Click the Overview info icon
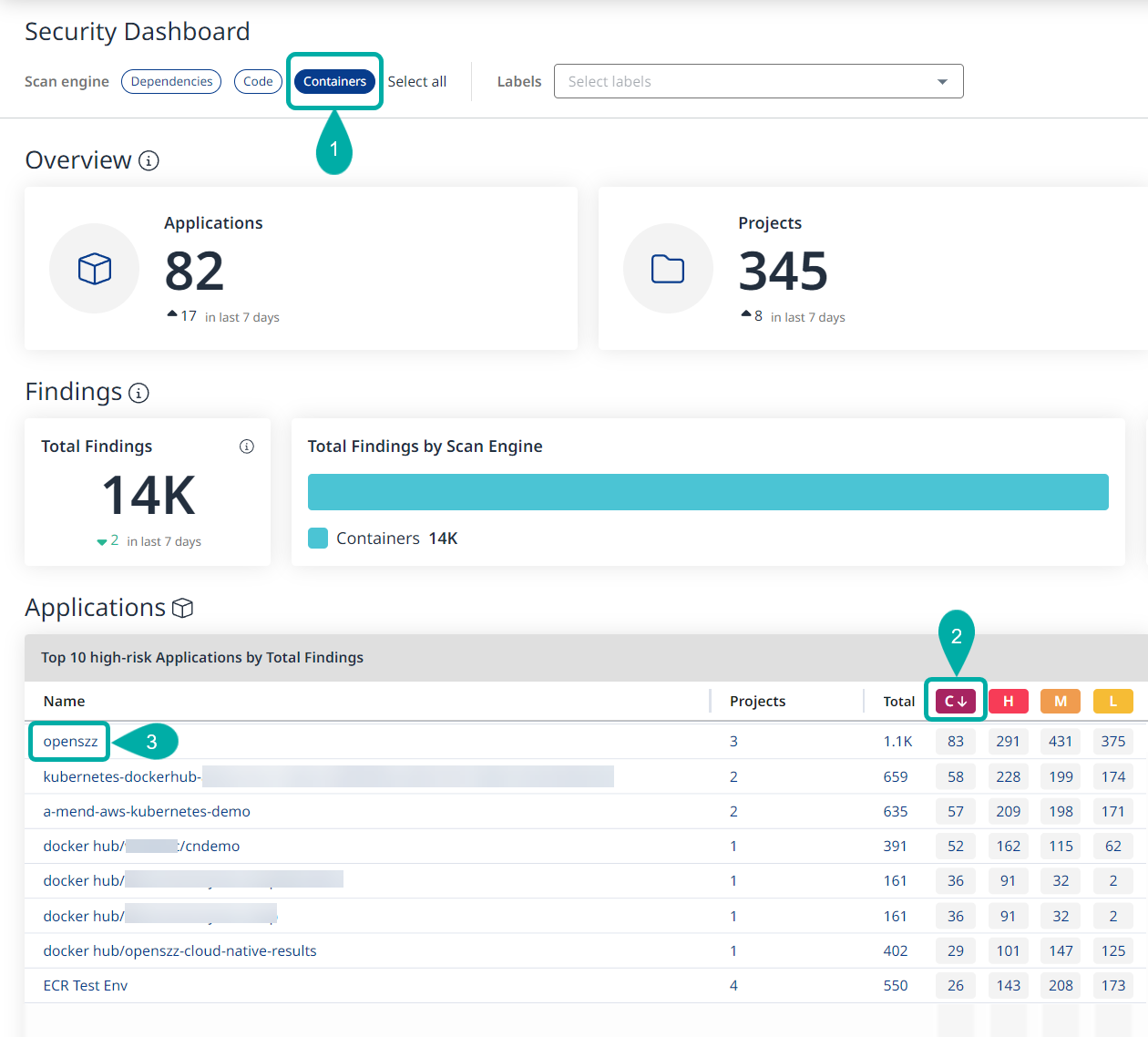Image resolution: width=1148 pixels, height=1037 pixels. tap(149, 161)
